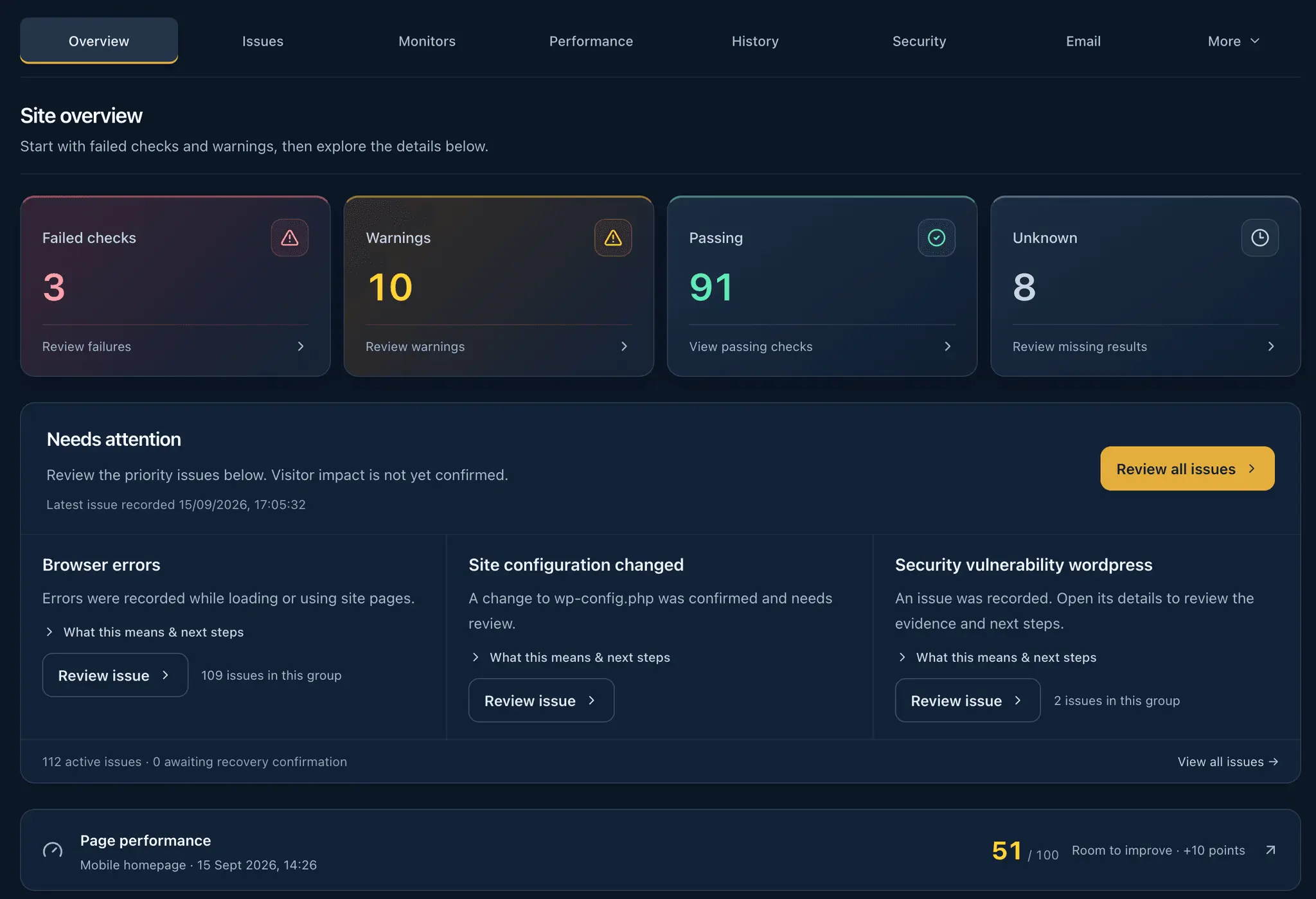Viewport: 1316px width, 899px height.
Task: Click Review issue under Security vulnerability wordpress
Action: (x=968, y=700)
